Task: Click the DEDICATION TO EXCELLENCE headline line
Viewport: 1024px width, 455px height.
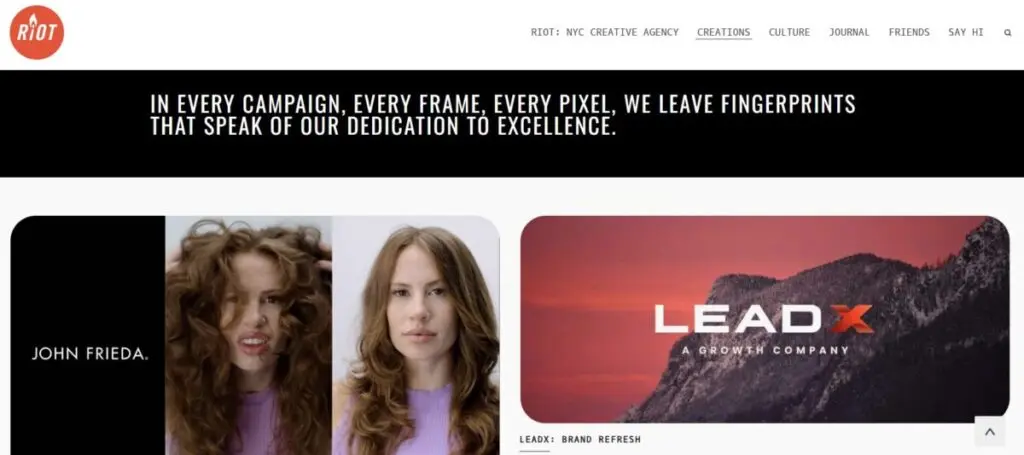Action: coord(383,126)
